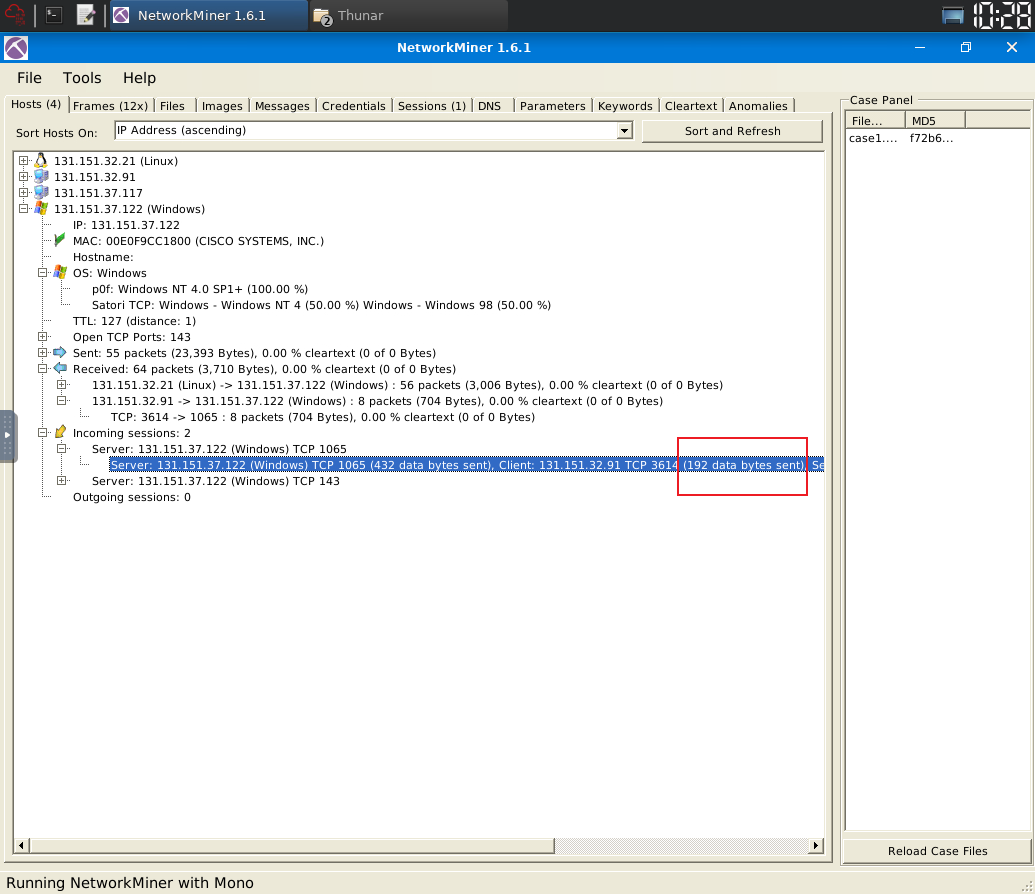Switch to the Thunar taskbar window
1035x894 pixels.
[407, 15]
